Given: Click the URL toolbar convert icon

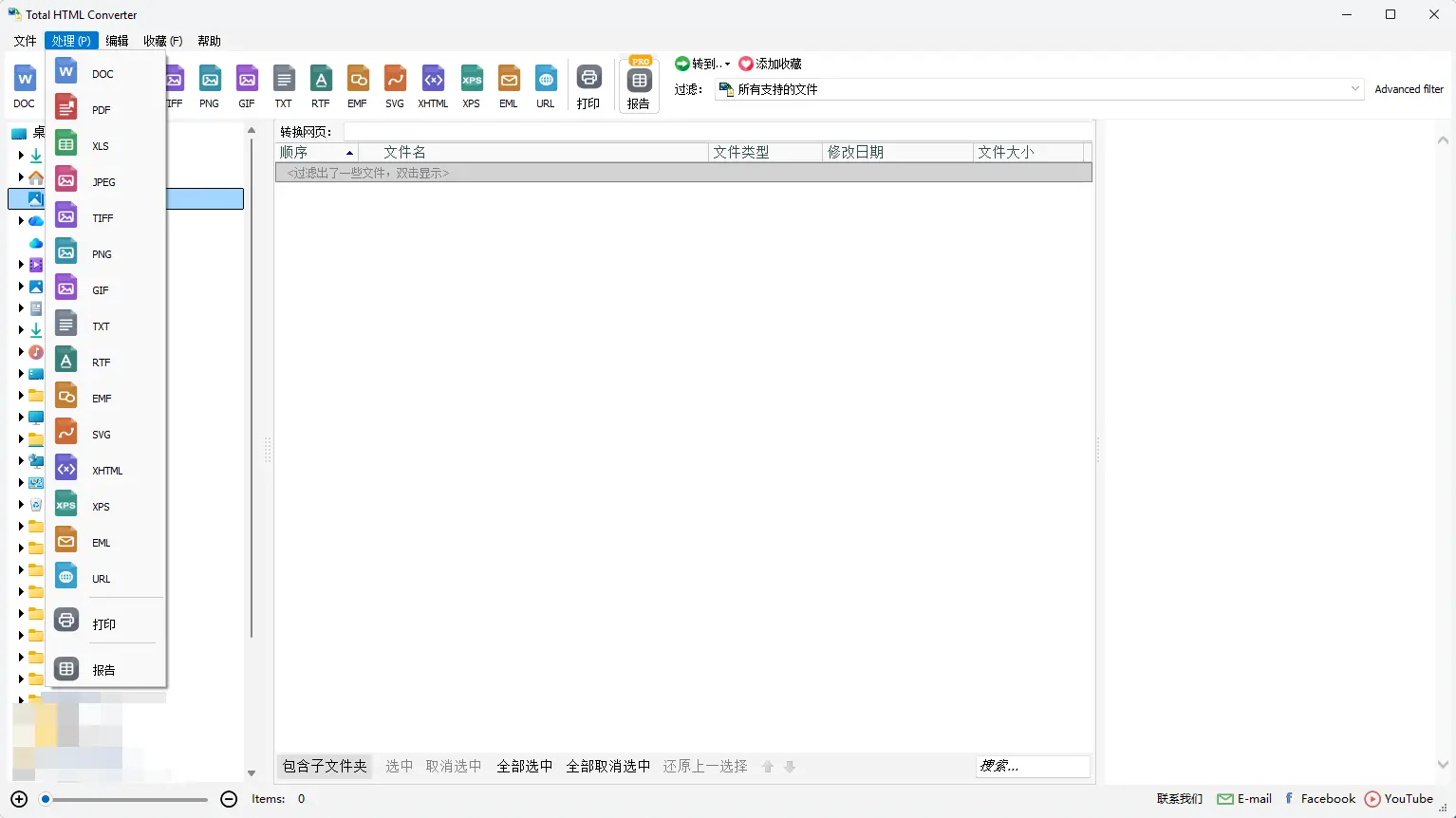Looking at the screenshot, I should pos(546,86).
